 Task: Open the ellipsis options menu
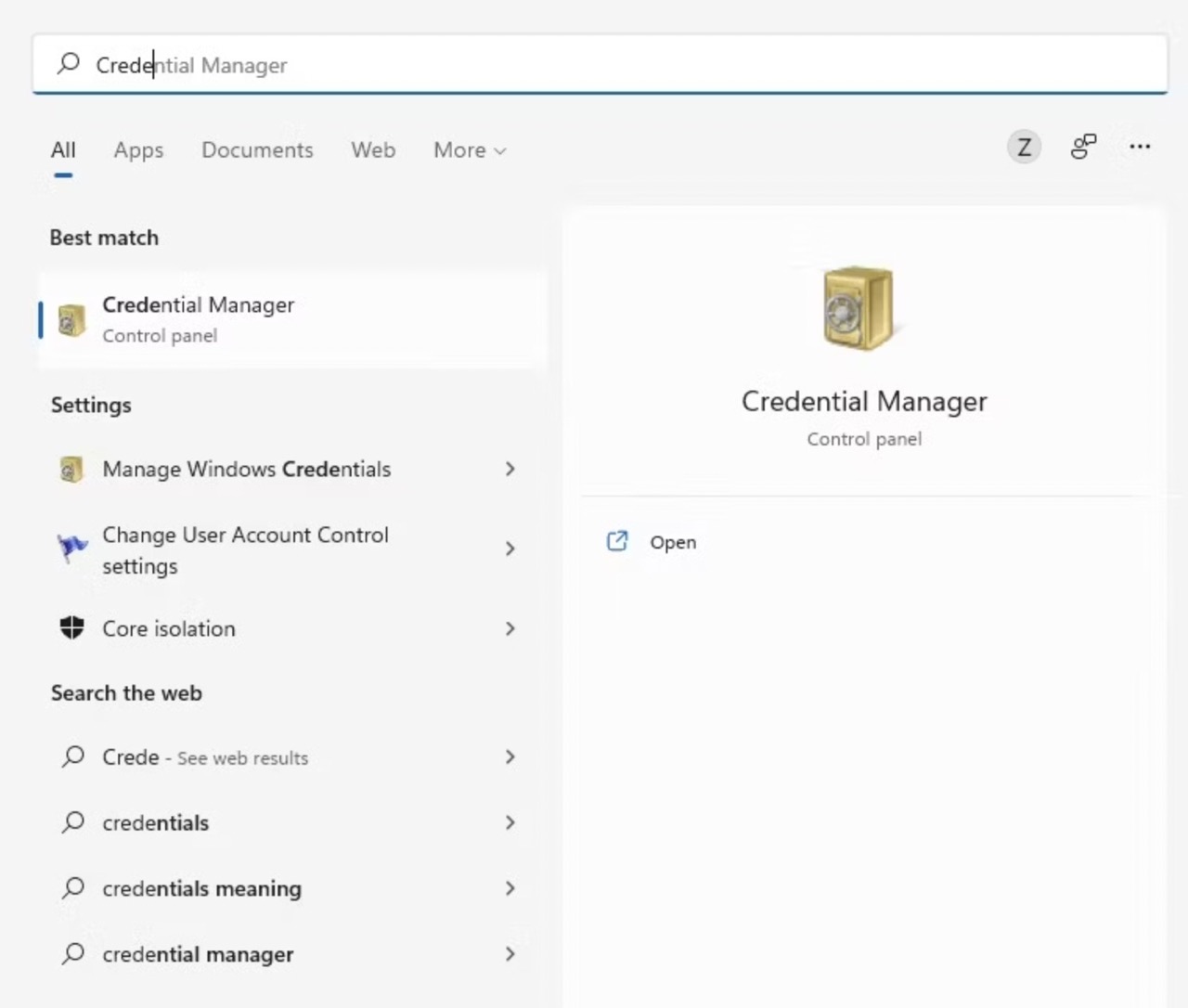pos(1140,147)
